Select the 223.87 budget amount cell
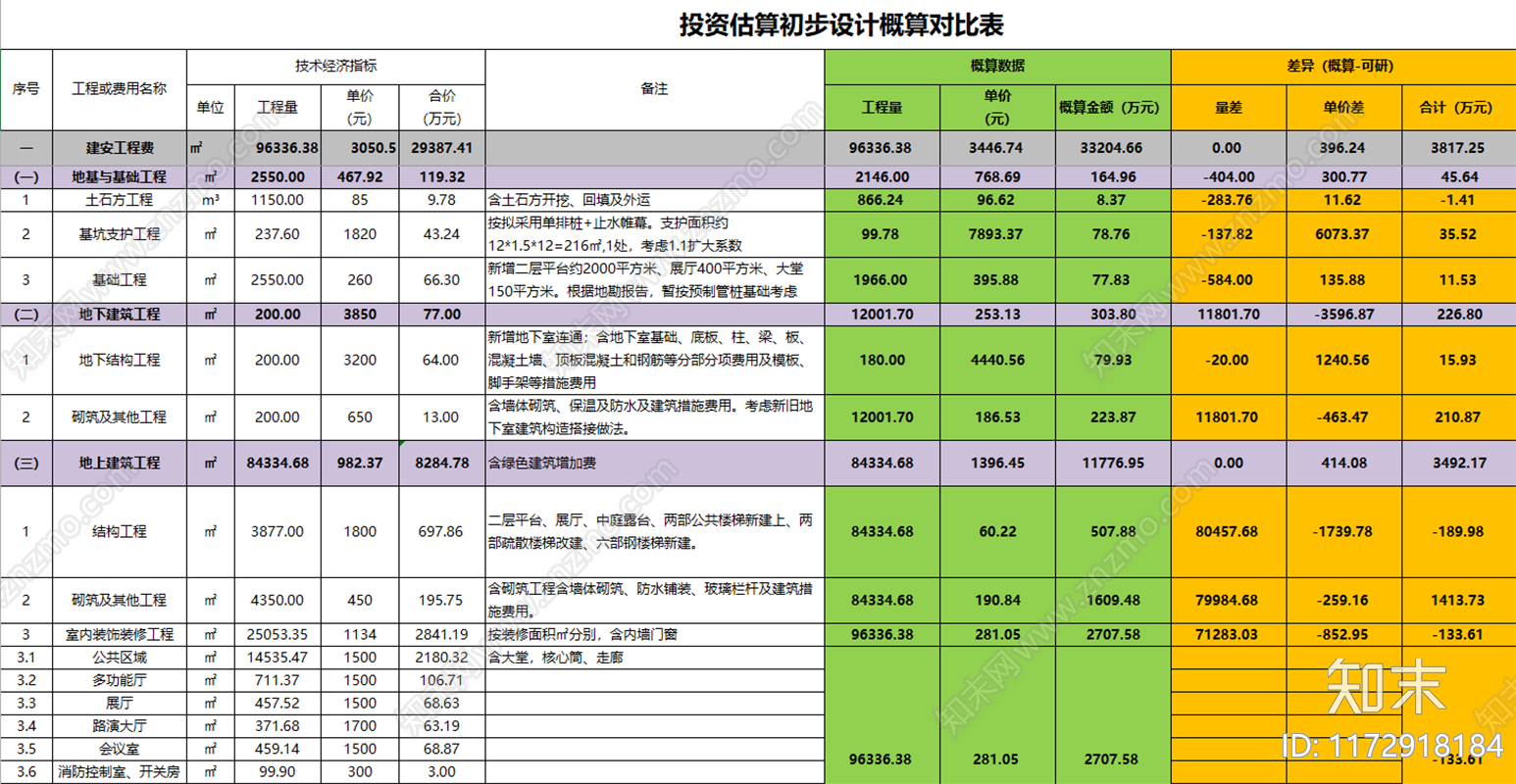 pyautogui.click(x=1112, y=417)
